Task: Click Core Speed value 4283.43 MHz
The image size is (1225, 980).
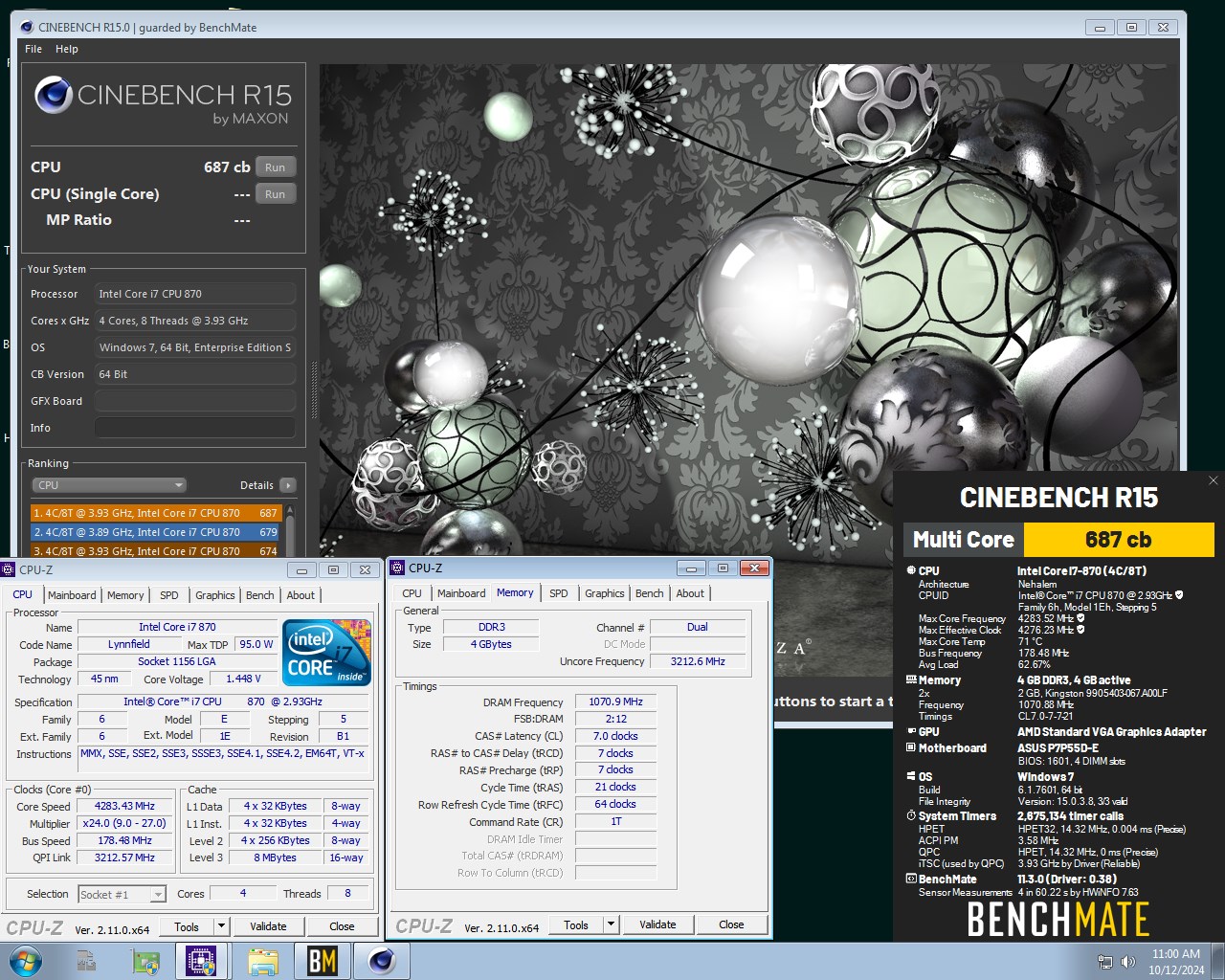Action: click(125, 806)
